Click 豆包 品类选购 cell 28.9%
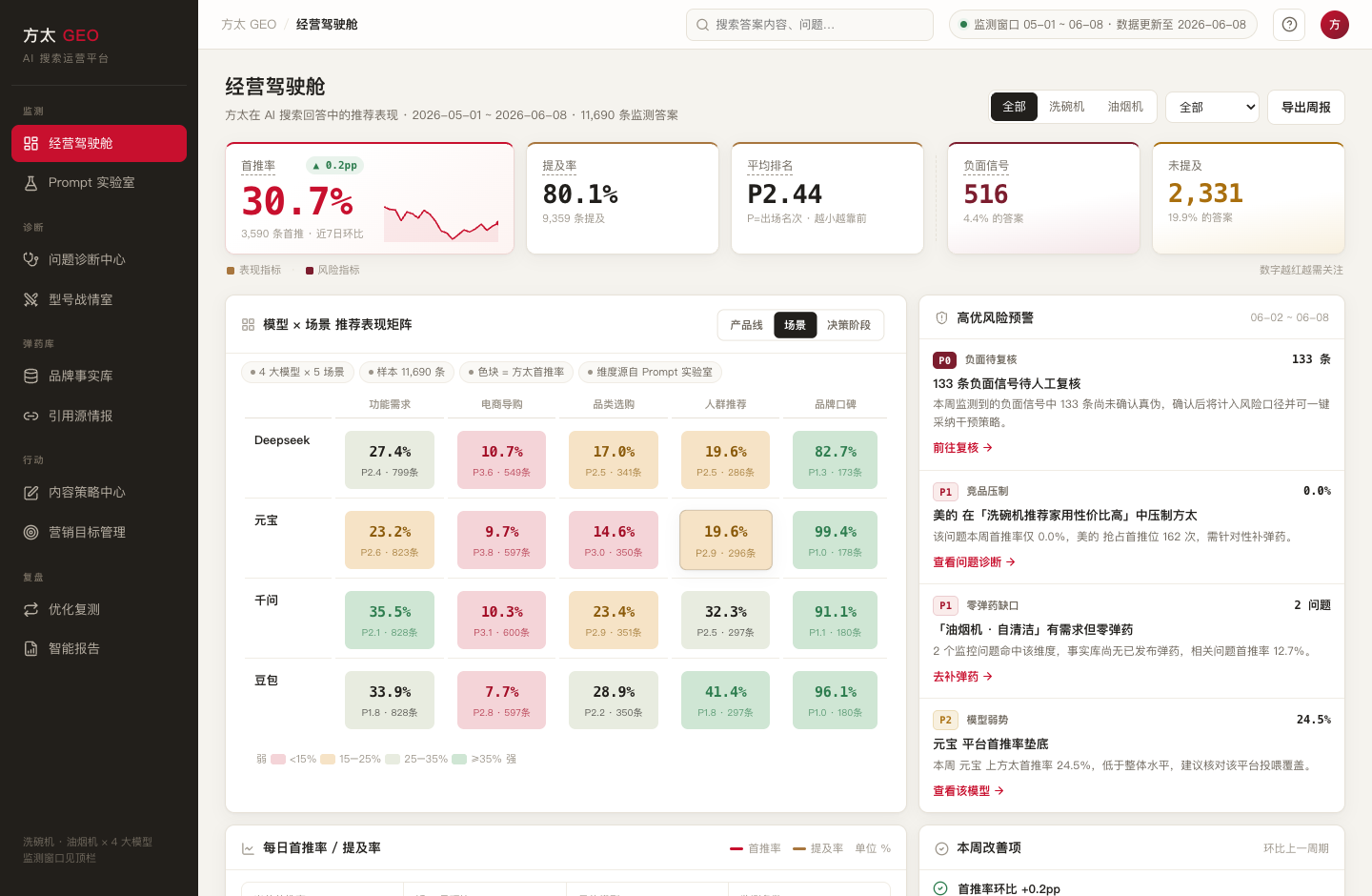The height and width of the screenshot is (896, 1372). 614,701
